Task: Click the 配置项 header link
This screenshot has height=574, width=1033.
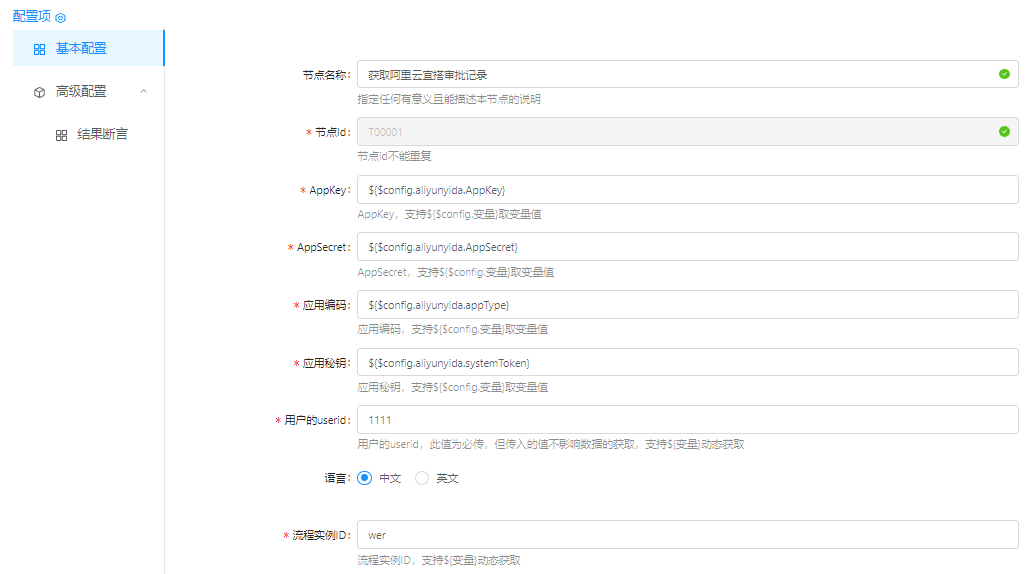Action: click(x=31, y=17)
